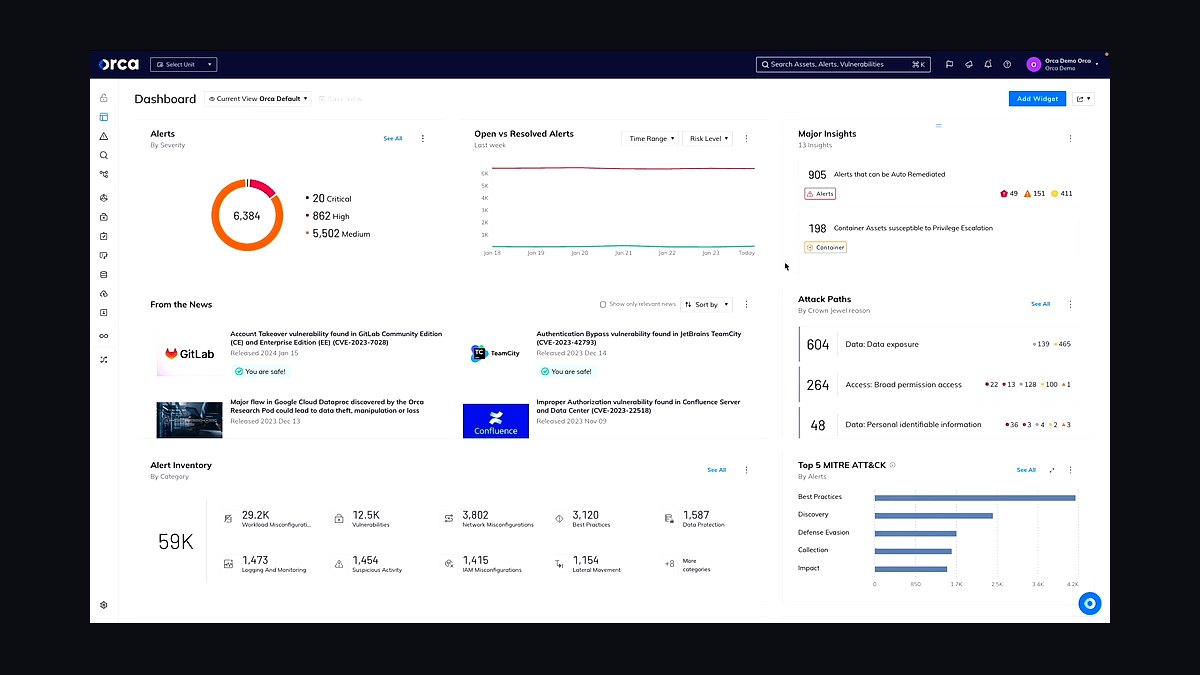Click the Alerts tag under 905 insight
The height and width of the screenshot is (675, 1200).
[x=819, y=194]
